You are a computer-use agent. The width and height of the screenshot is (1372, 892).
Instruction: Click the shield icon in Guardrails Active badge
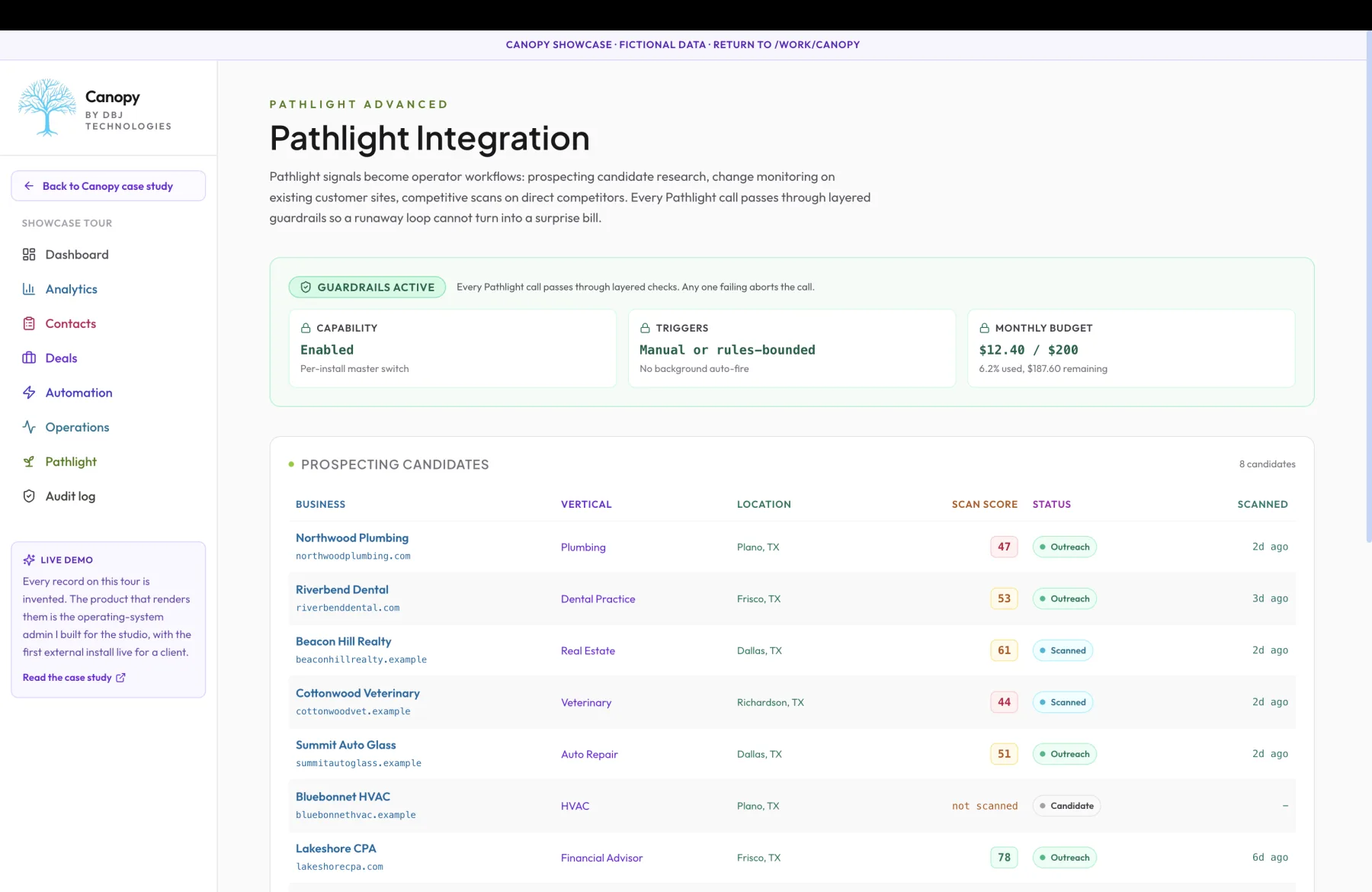(306, 287)
